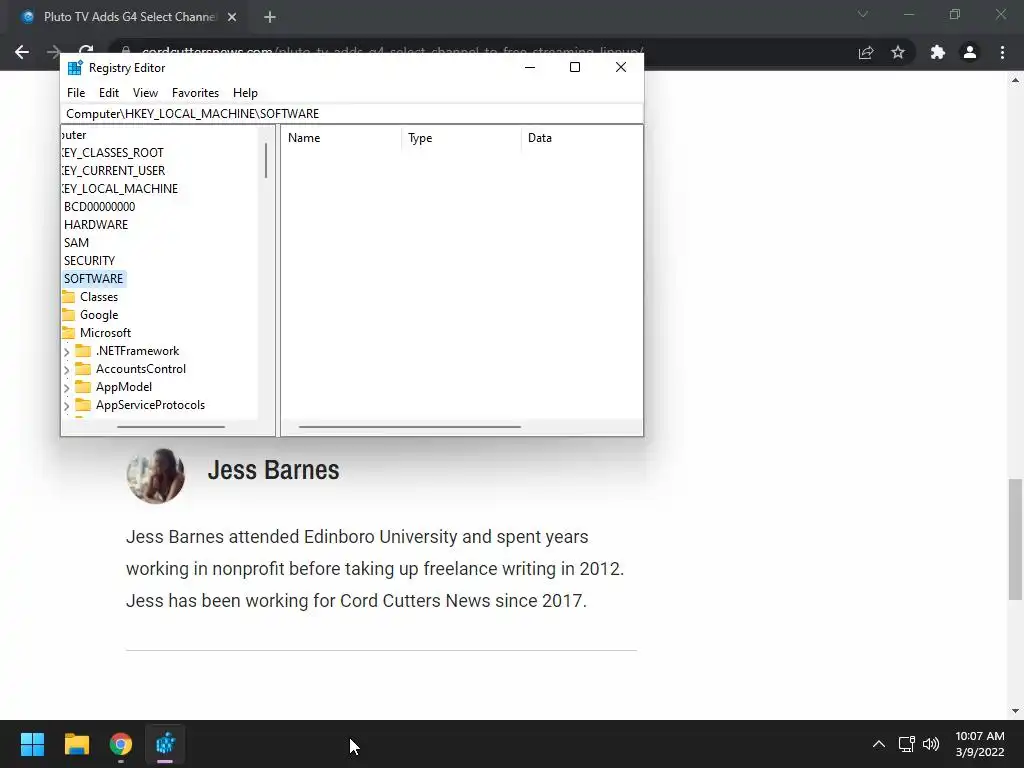This screenshot has width=1024, height=768.
Task: Click the Classes folder icon
Action: (x=69, y=297)
